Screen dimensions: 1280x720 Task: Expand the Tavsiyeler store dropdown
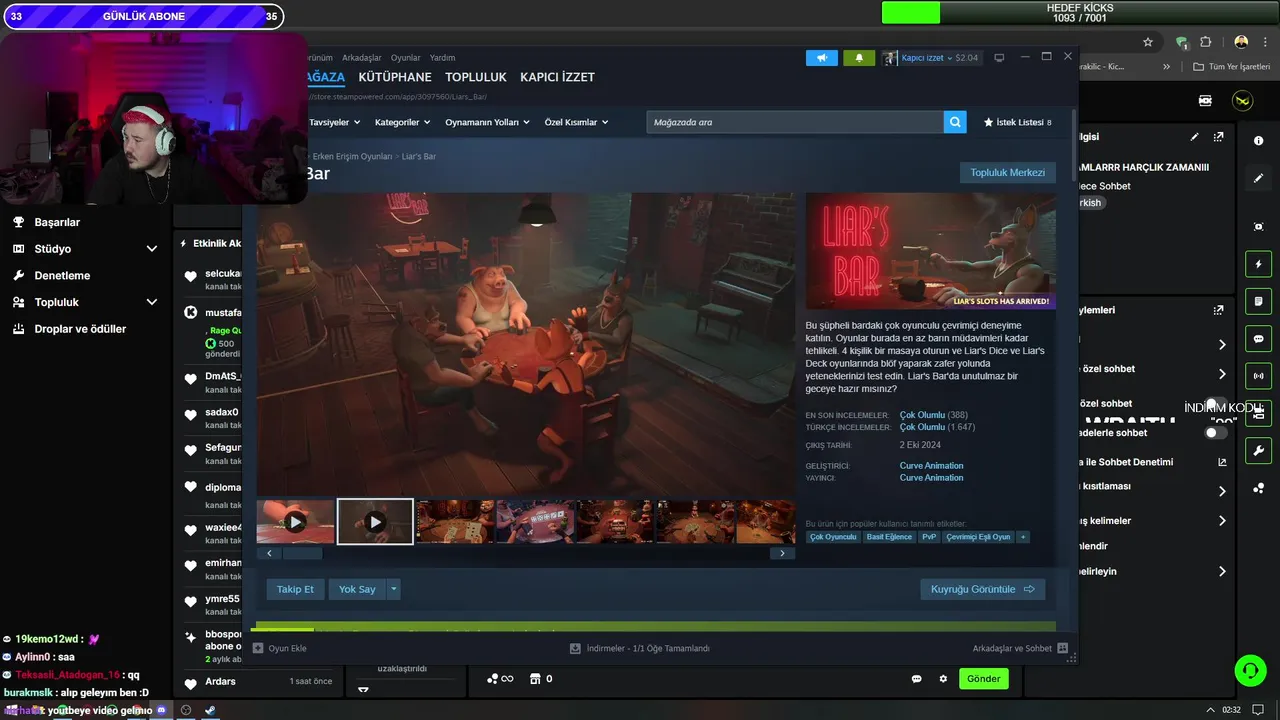334,122
